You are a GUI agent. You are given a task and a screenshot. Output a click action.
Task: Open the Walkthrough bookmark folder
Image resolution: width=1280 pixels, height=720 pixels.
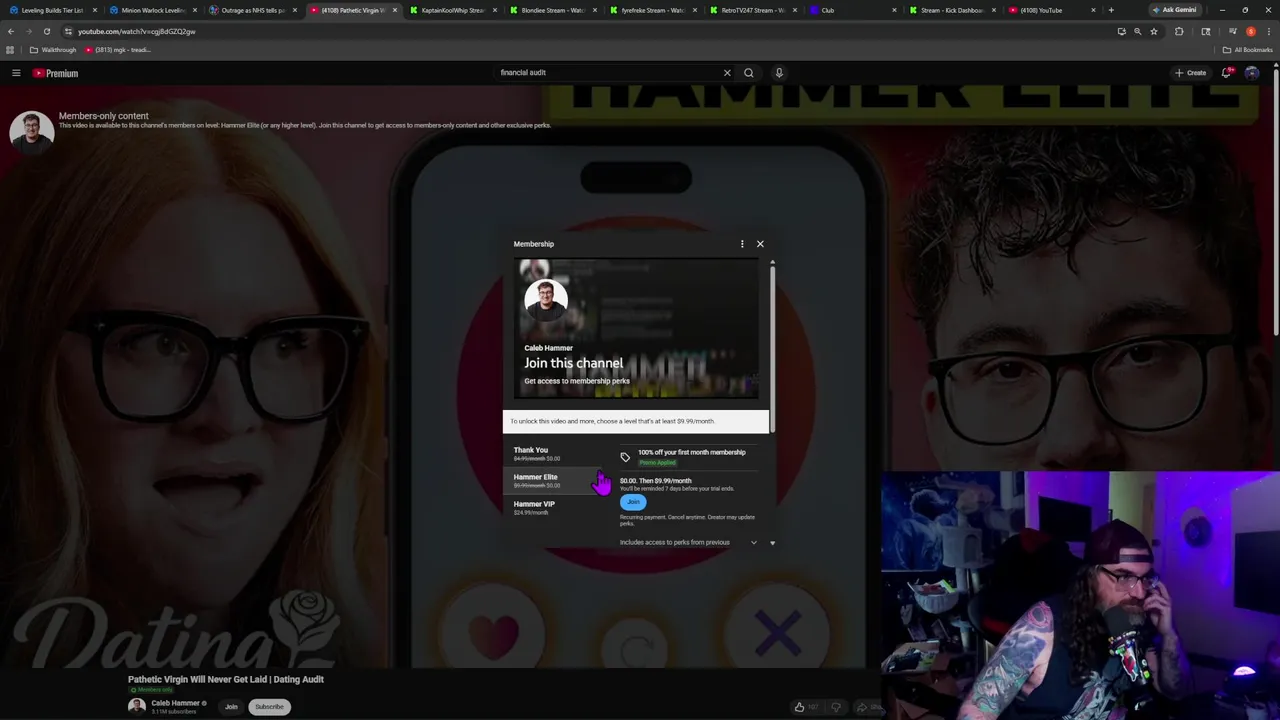(53, 50)
